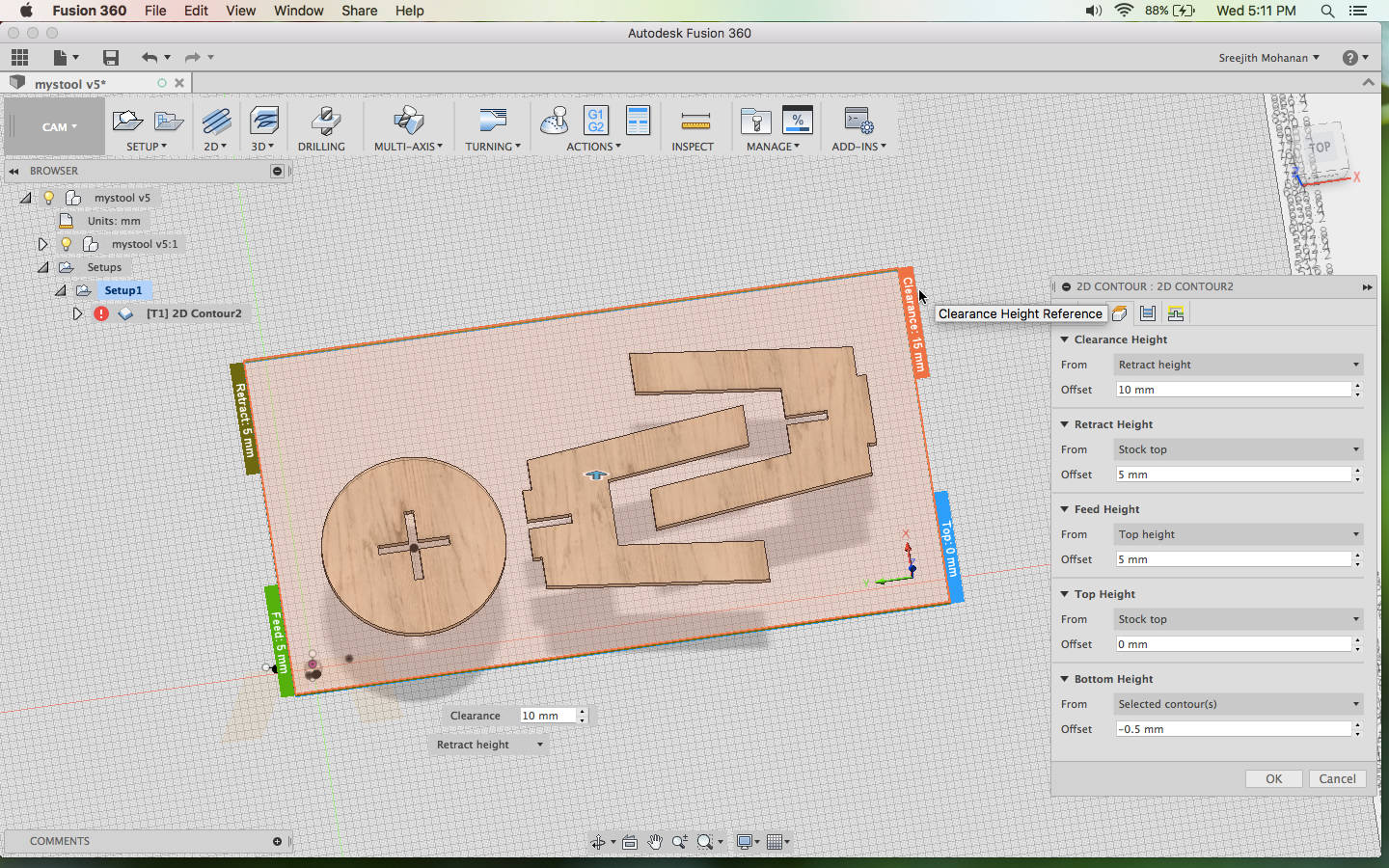Open the Edit menu
This screenshot has width=1389, height=868.
tap(196, 11)
